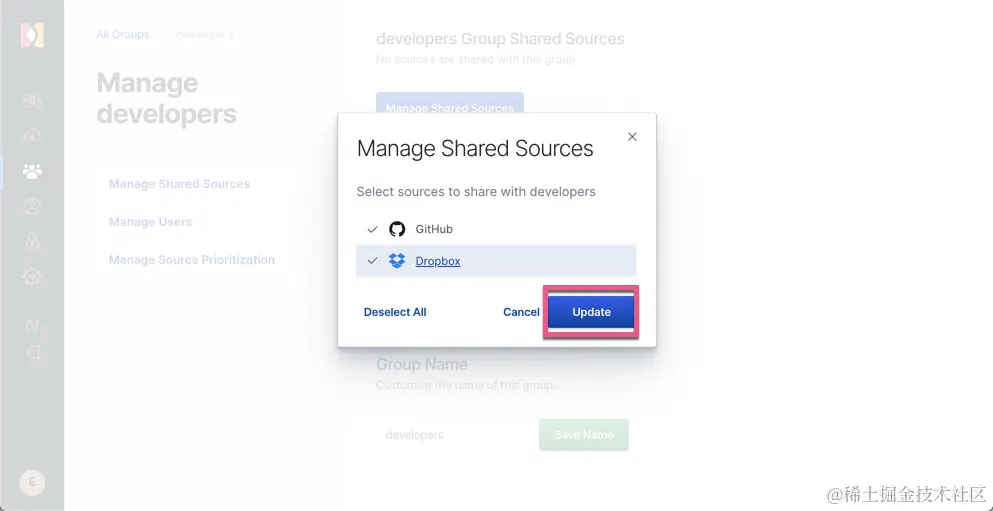Uncheck the Dropbox source checkmark

(372, 260)
